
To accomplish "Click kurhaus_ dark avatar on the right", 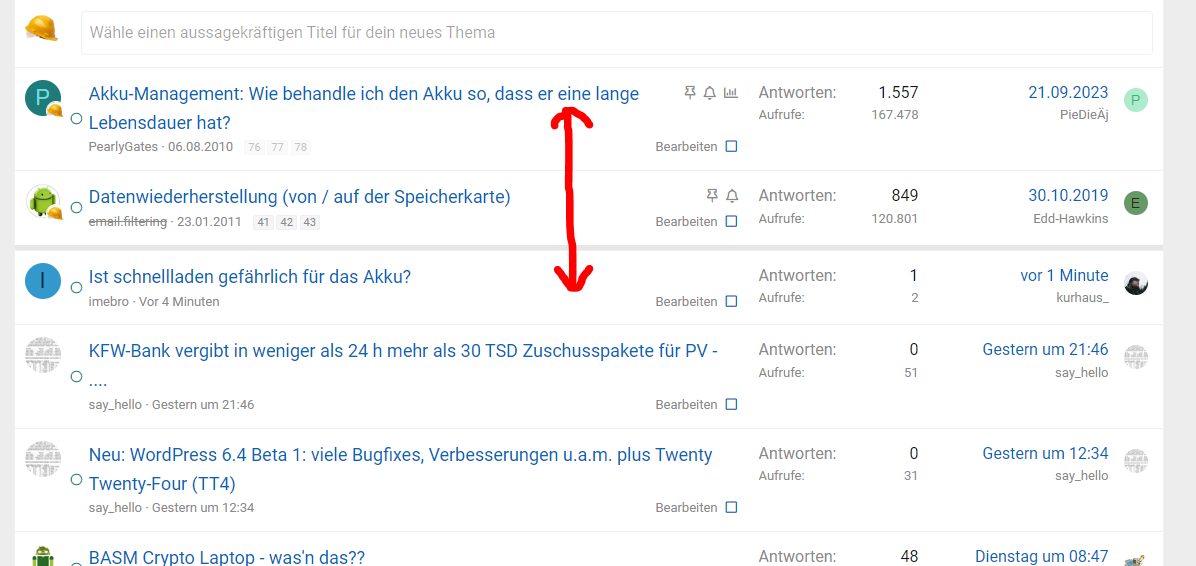I will point(1136,283).
